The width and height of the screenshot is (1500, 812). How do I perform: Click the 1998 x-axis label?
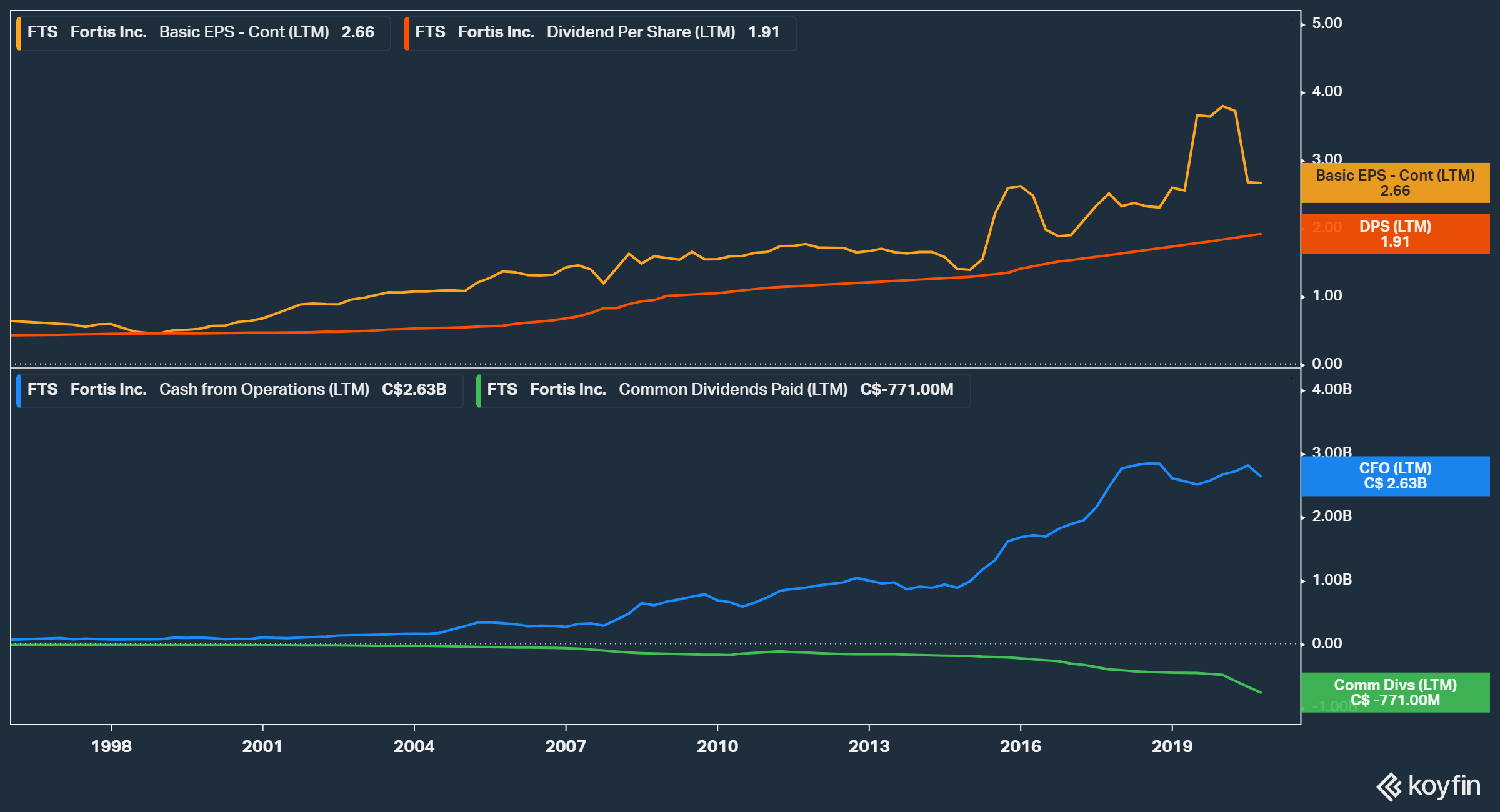click(x=111, y=746)
